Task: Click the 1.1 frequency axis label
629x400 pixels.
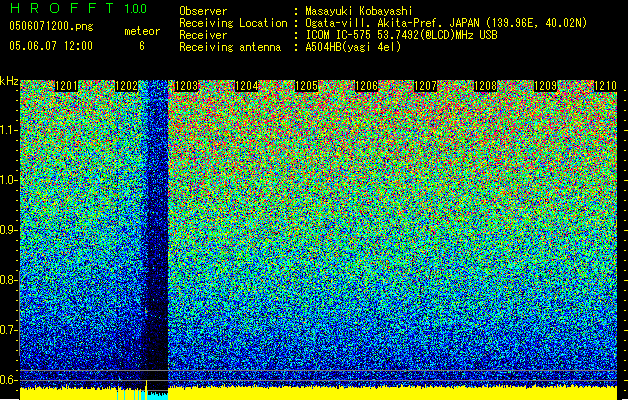Action: [x=8, y=130]
